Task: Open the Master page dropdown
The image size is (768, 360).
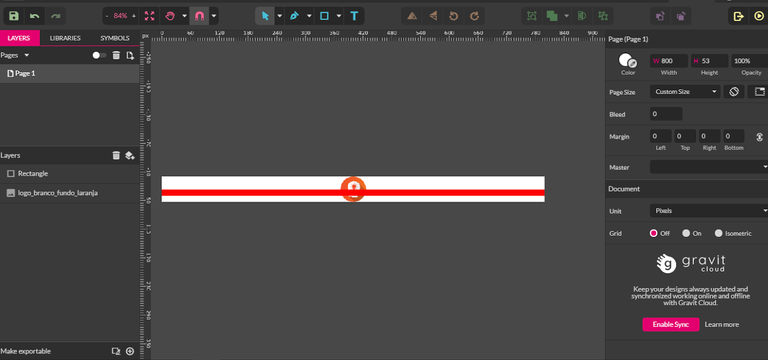Action: pyautogui.click(x=709, y=167)
